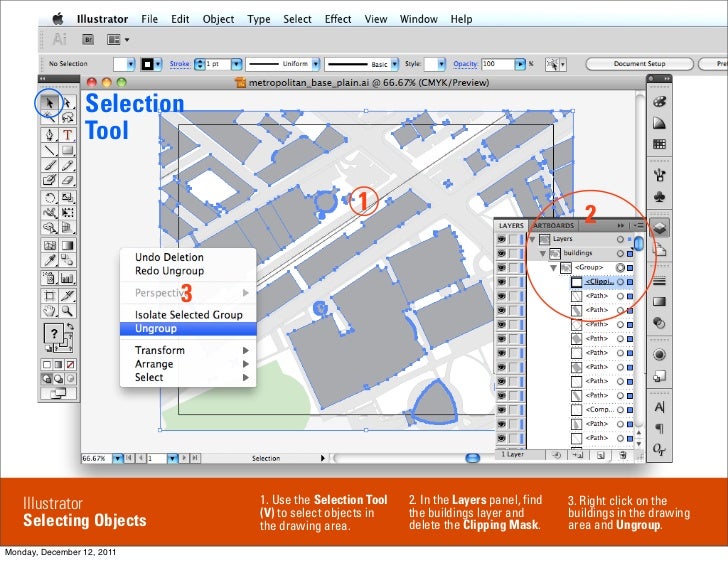The width and height of the screenshot is (728, 561).
Task: Open the Character panel icon
Action: 659,407
